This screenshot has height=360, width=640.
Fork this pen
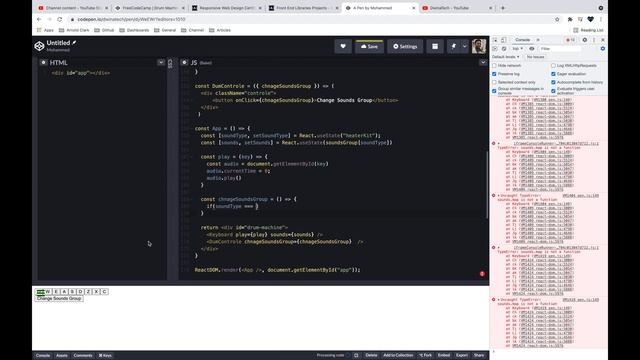pyautogui.click(x=426, y=356)
